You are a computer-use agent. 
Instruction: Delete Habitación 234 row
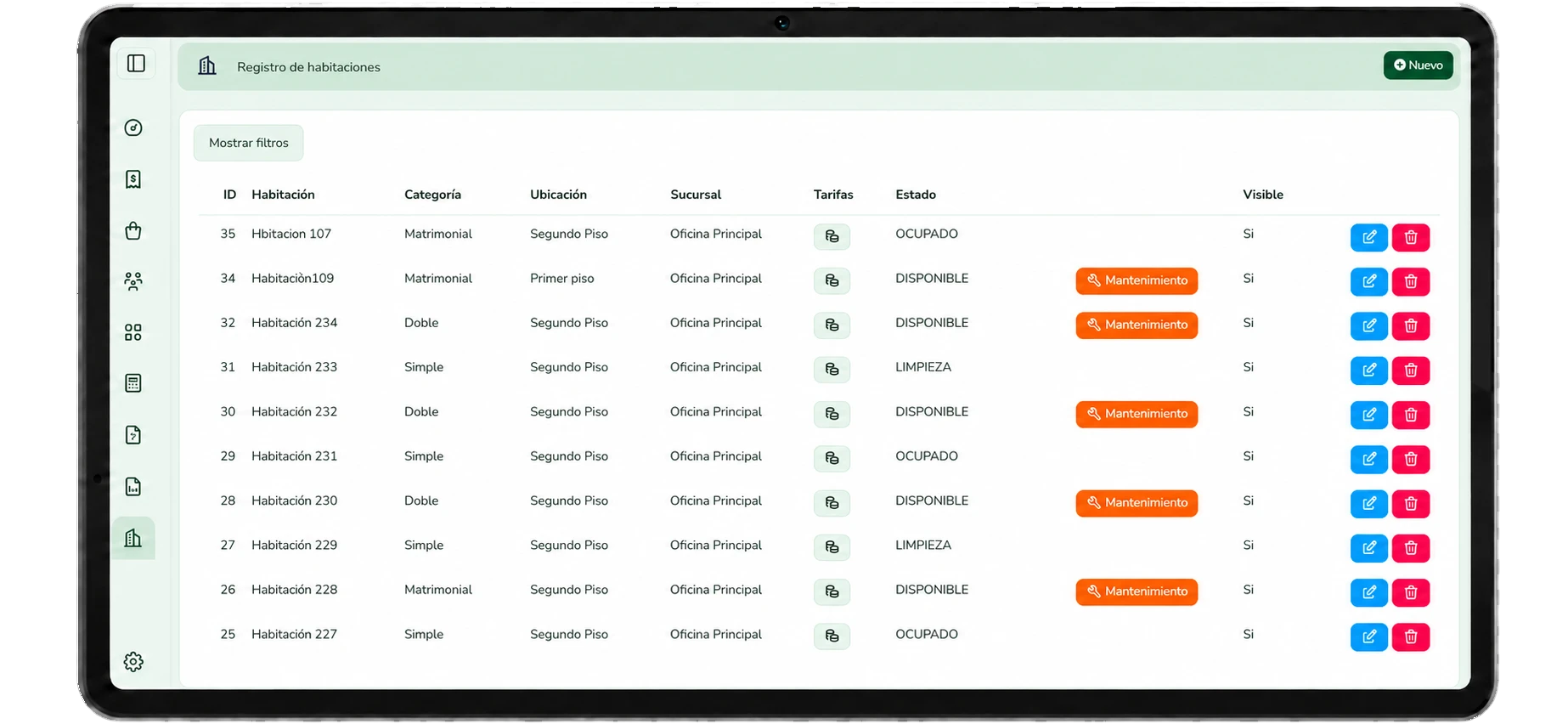1411,326
